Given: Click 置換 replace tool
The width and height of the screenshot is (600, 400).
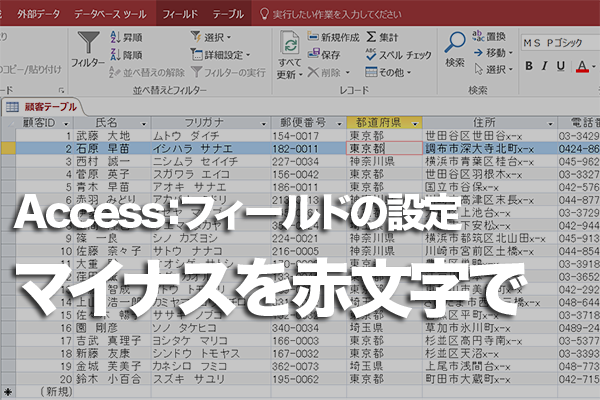Looking at the screenshot, I should pyautogui.click(x=489, y=36).
